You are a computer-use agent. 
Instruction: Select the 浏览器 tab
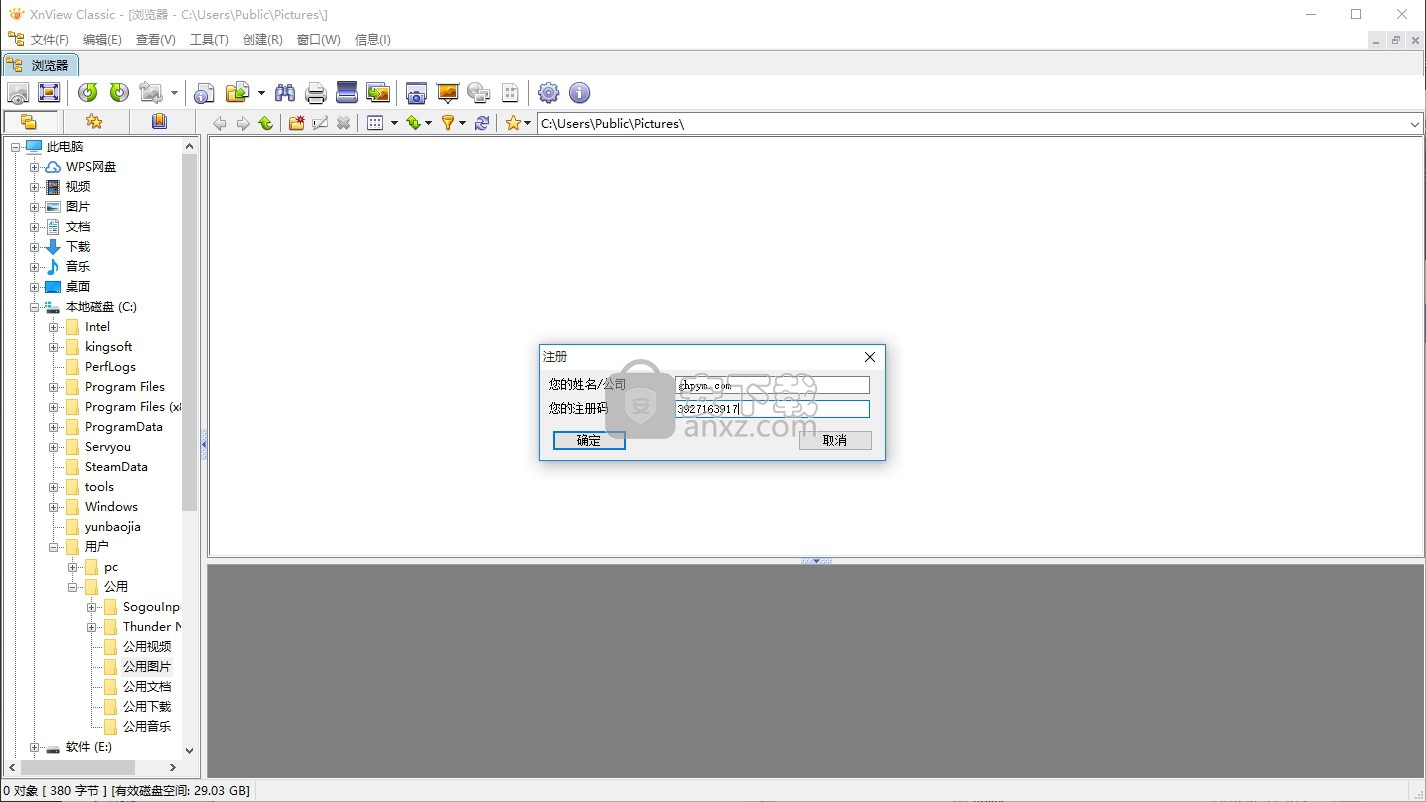coord(41,65)
